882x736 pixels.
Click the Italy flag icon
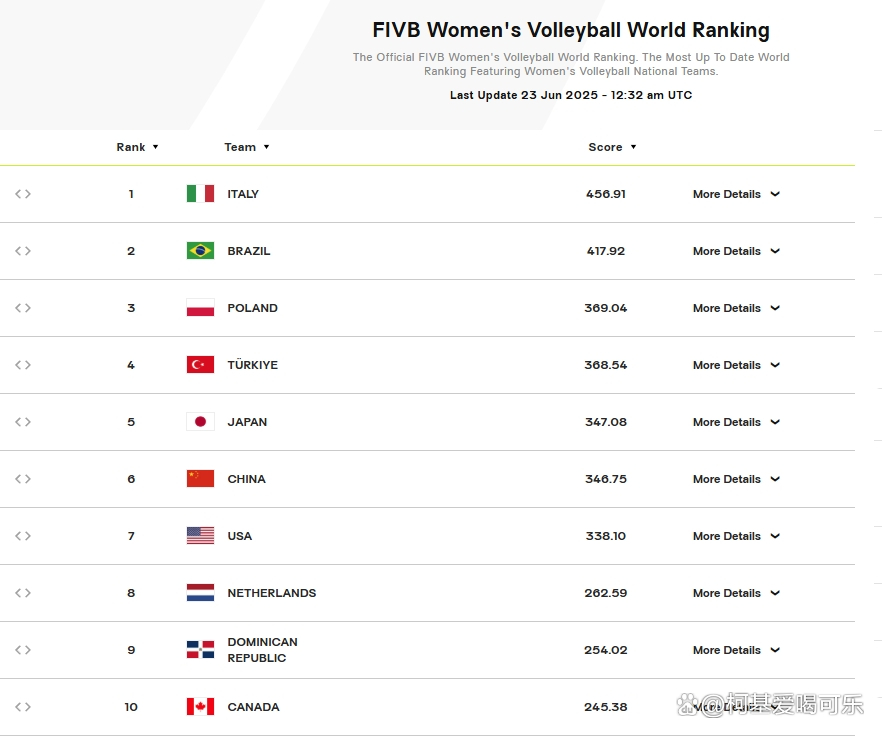[200, 194]
